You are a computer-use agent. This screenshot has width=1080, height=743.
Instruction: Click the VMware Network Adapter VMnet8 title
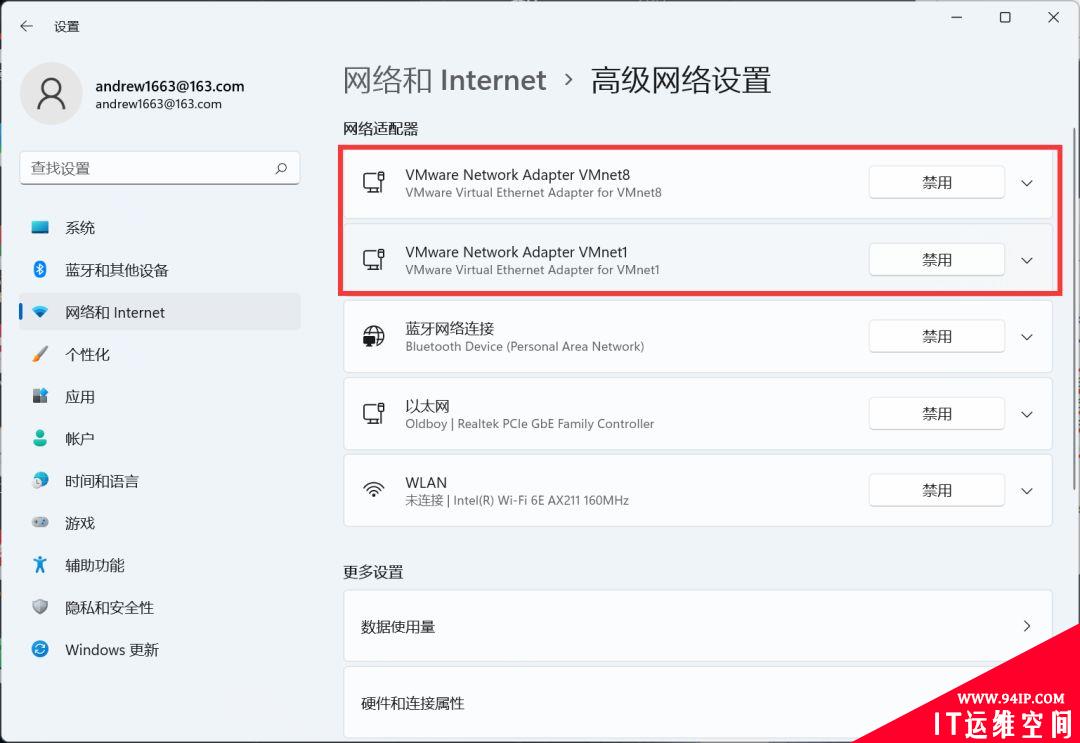point(517,175)
